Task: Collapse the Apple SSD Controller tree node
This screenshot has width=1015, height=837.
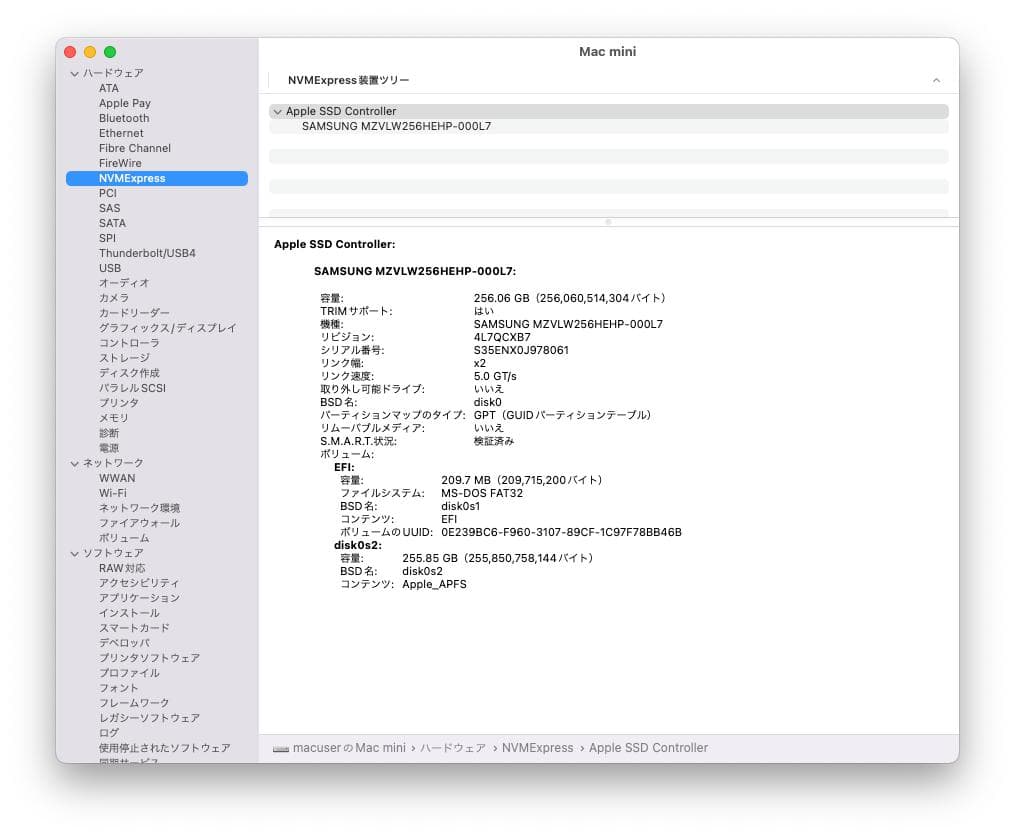Action: (278, 111)
